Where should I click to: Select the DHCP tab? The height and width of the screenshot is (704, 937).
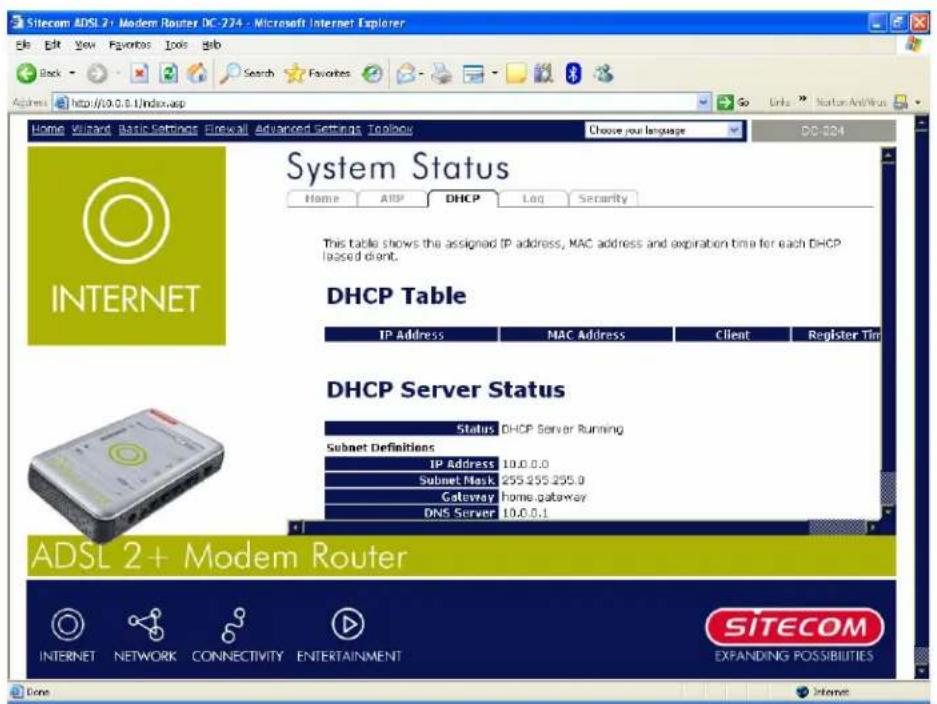pyautogui.click(x=463, y=198)
